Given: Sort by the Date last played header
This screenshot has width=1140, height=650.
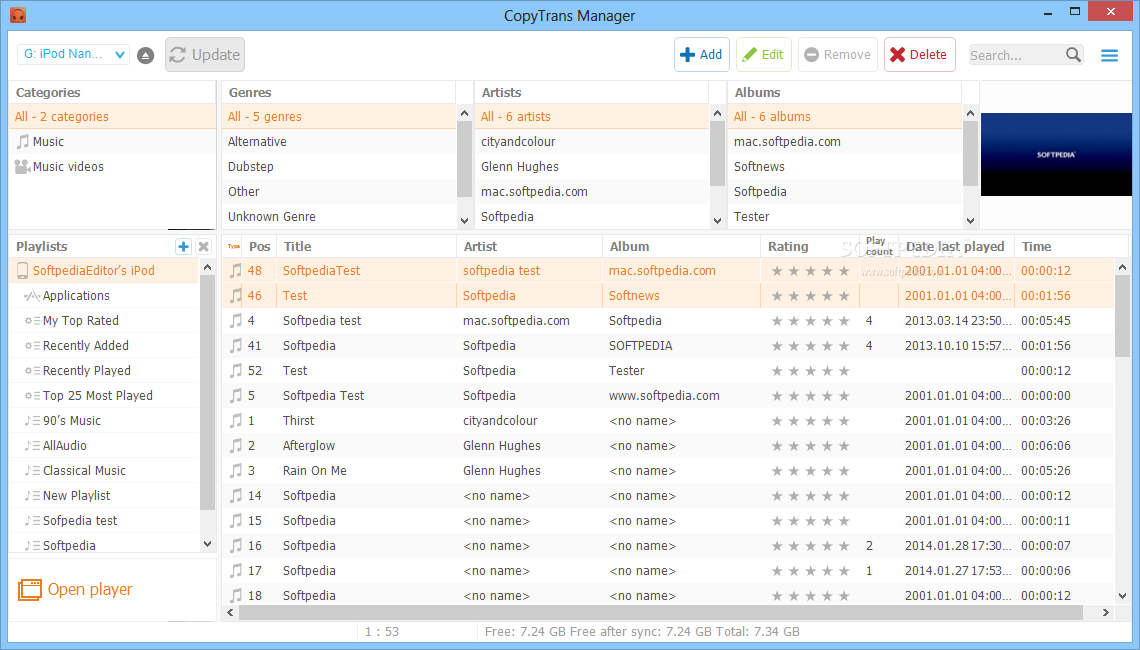Looking at the screenshot, I should click(956, 246).
